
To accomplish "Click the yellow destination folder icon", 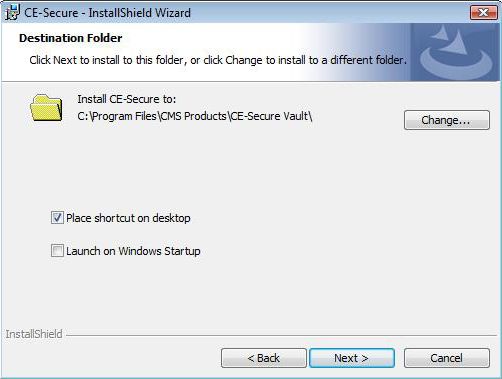I will 46,108.
